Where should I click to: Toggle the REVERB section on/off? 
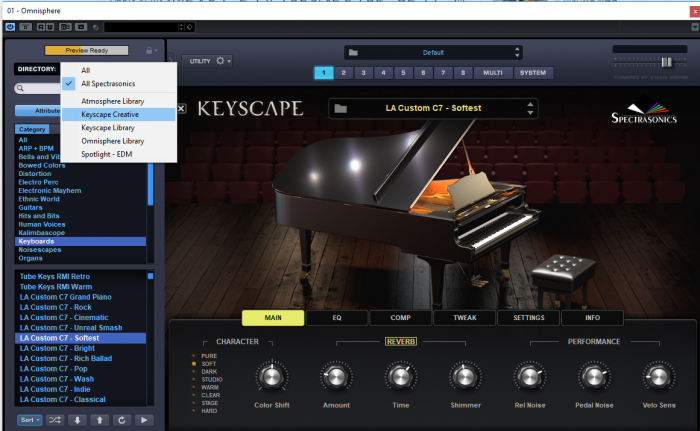click(x=401, y=342)
